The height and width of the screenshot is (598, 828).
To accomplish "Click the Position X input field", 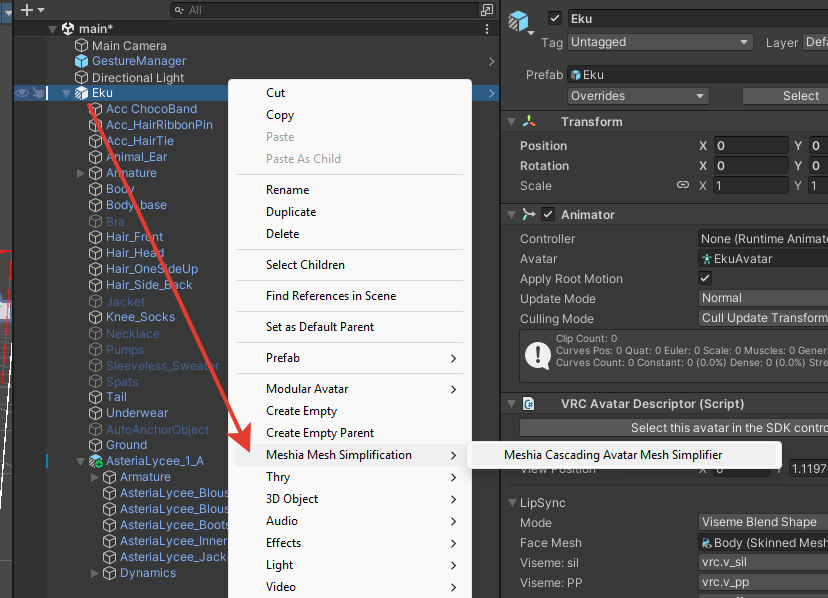I will click(x=750, y=146).
